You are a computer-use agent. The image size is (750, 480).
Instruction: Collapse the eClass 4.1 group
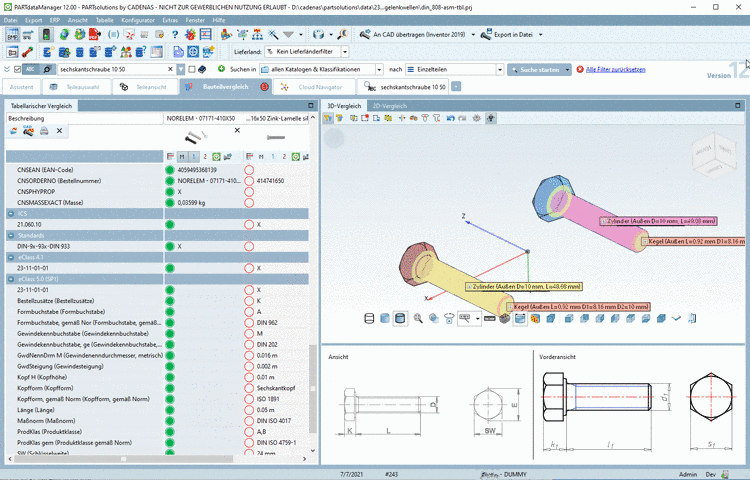11,257
